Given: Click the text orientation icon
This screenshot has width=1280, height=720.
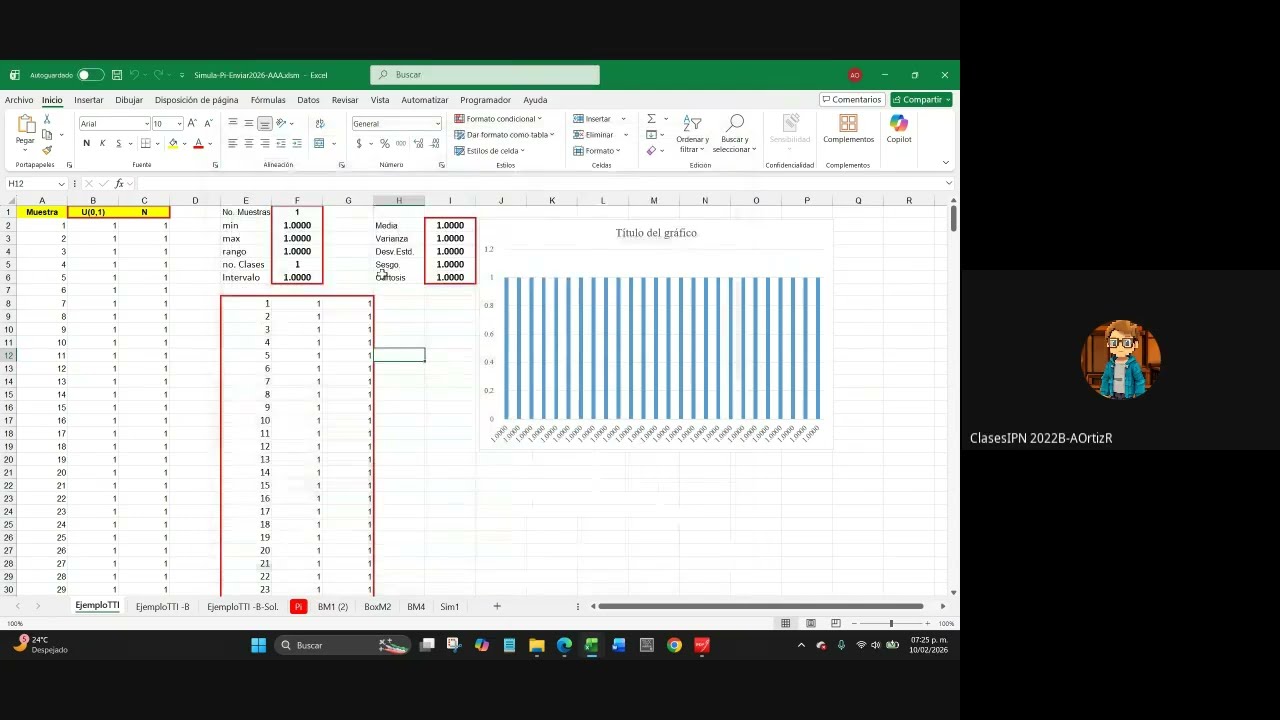Looking at the screenshot, I should click(281, 123).
